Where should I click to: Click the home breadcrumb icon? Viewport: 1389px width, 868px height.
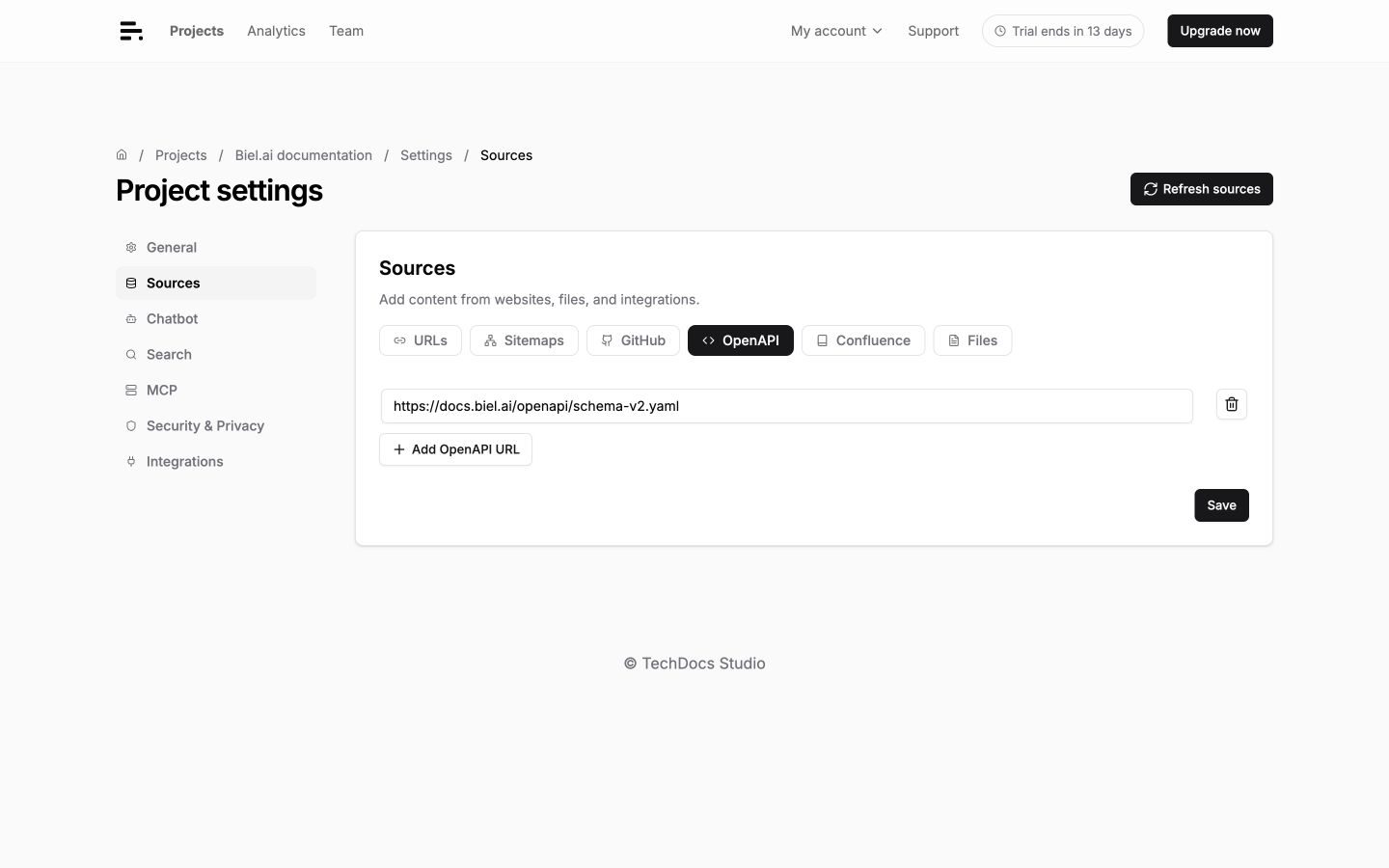tap(122, 154)
